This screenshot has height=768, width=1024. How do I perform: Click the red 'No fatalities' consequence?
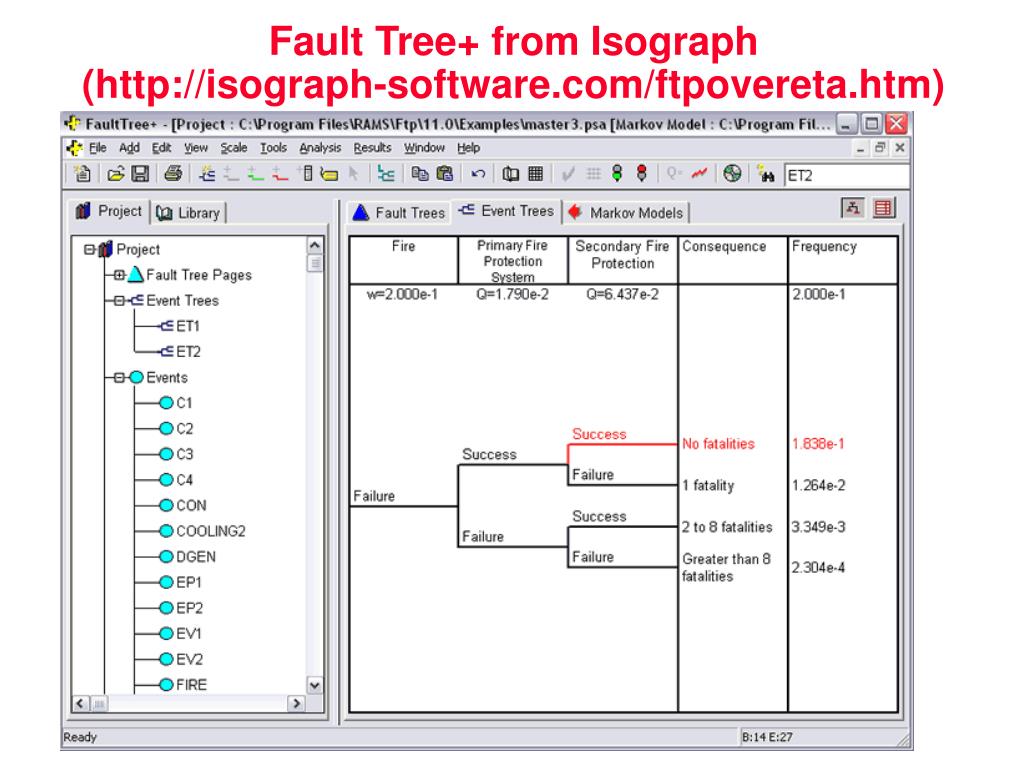pyautogui.click(x=718, y=444)
